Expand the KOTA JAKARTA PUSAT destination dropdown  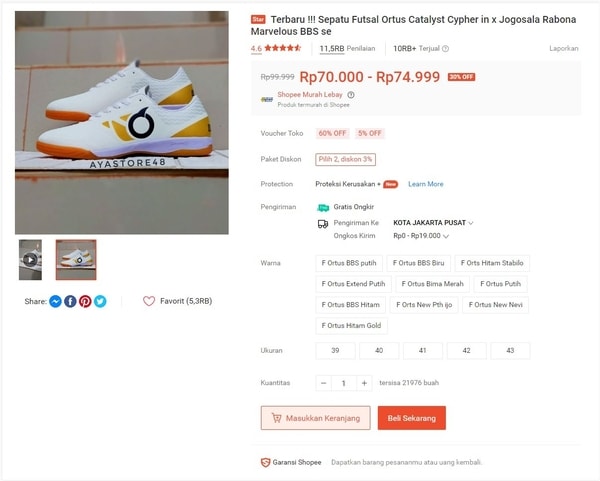click(x=433, y=223)
